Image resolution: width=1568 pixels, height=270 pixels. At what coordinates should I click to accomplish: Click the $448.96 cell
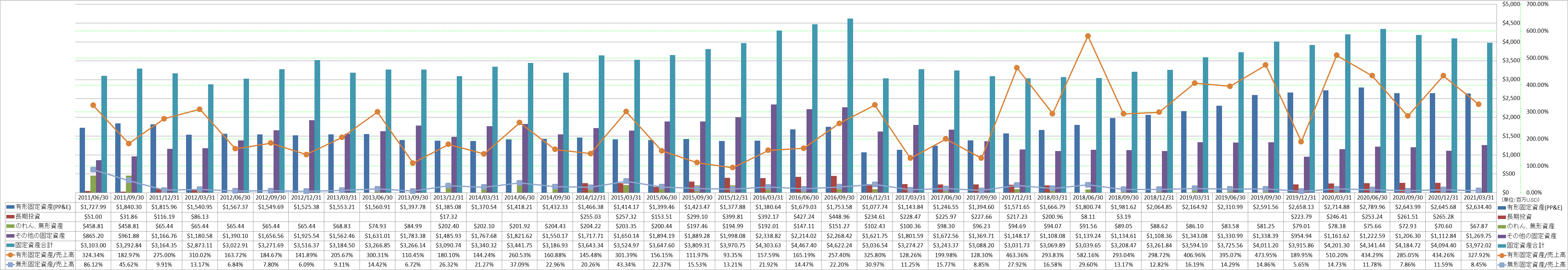839,217
